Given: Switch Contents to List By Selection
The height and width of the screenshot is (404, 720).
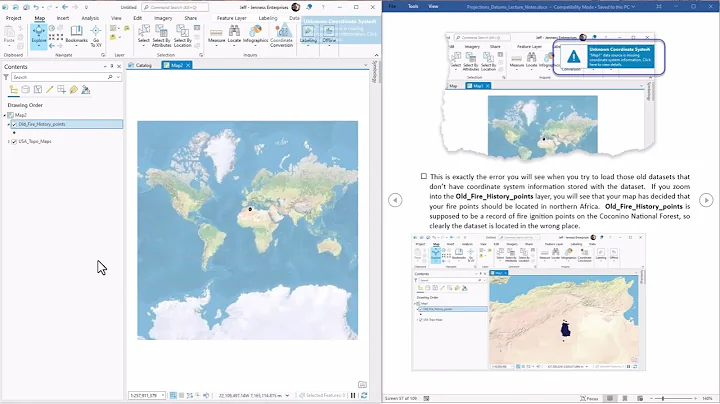Looking at the screenshot, I should [x=38, y=90].
